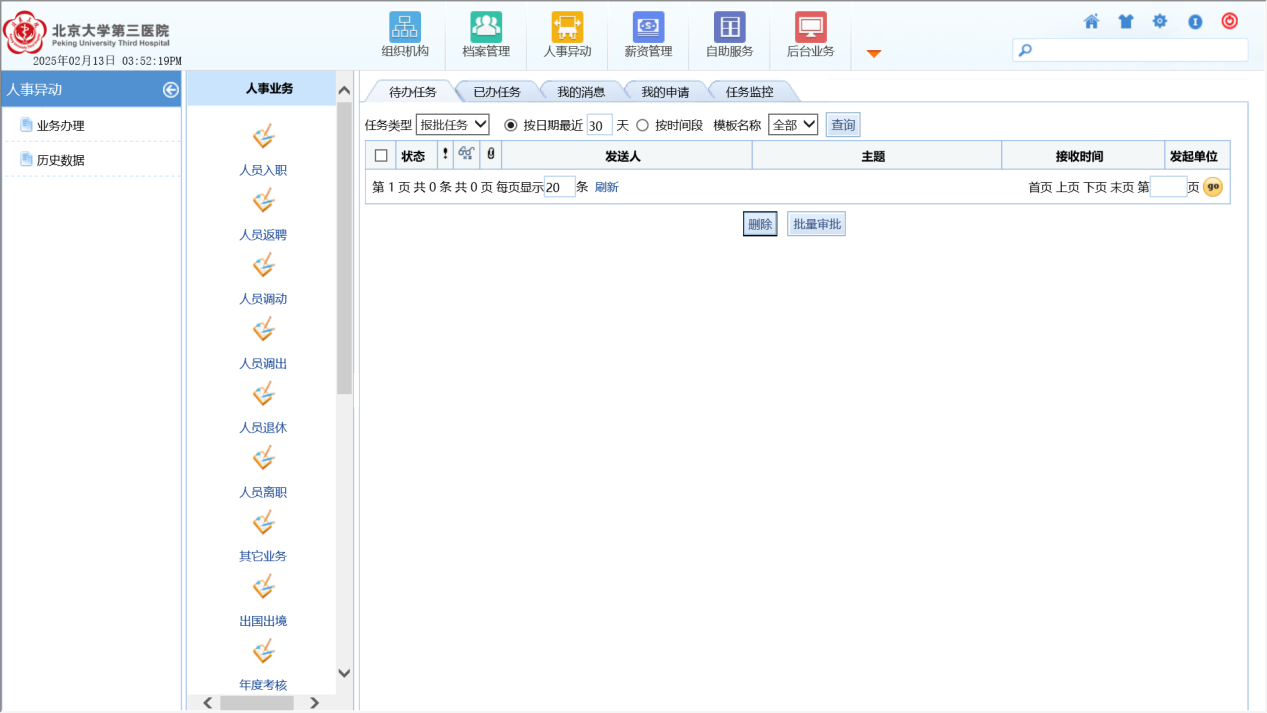This screenshot has height=713, width=1267.
Task: Select the 按时间段 radio button
Action: pos(643,125)
